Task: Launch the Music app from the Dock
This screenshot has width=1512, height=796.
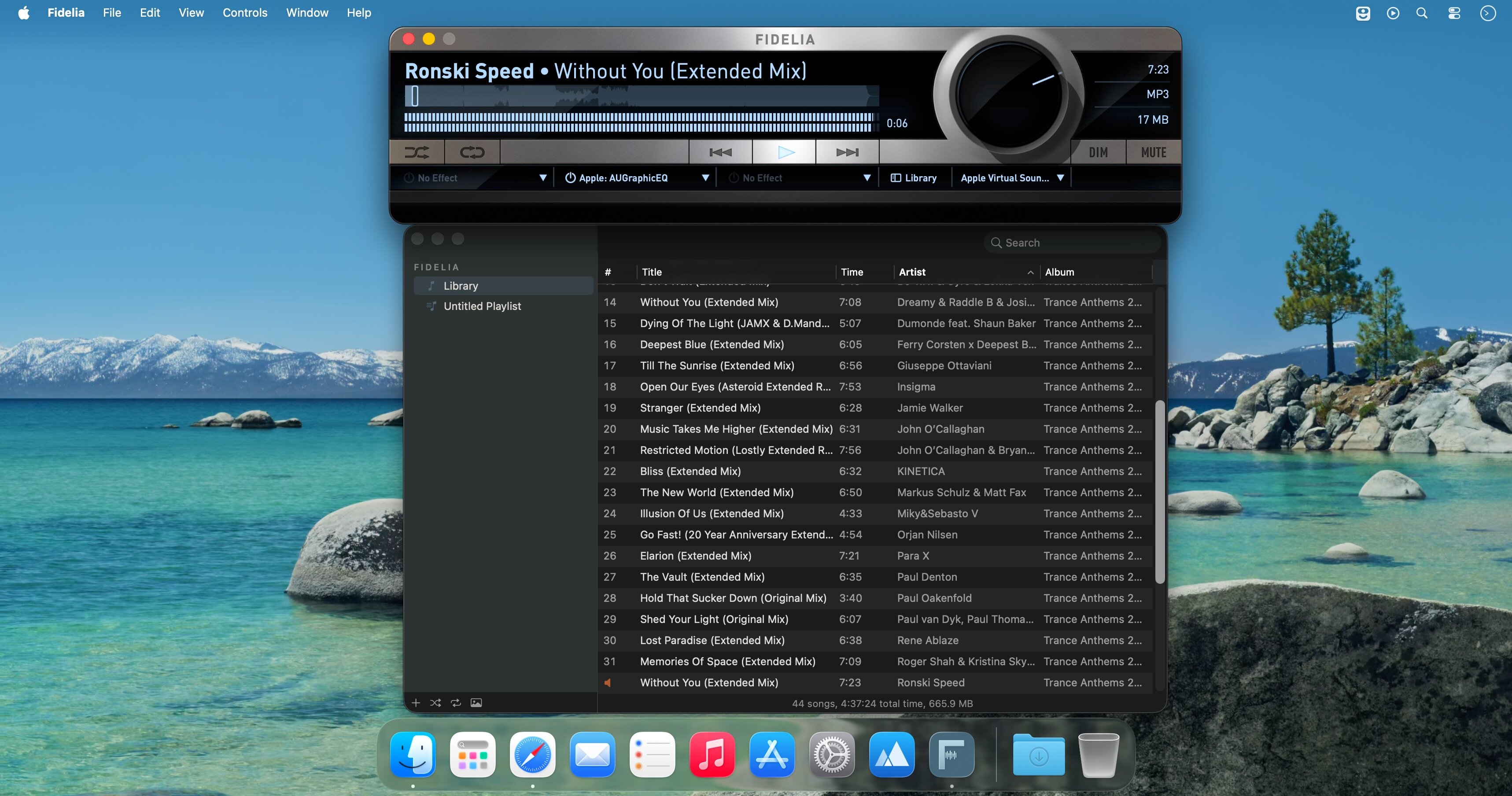Action: 712,754
